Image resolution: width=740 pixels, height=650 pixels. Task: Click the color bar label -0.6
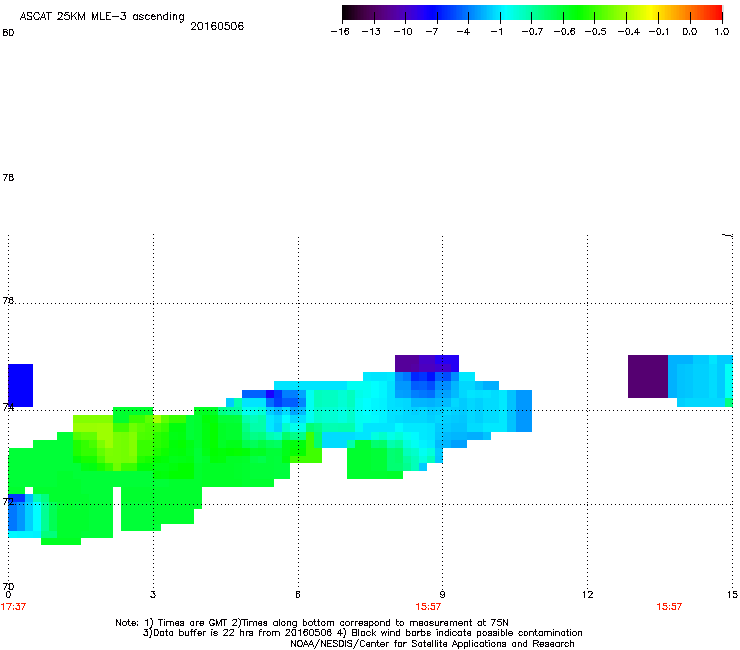point(564,32)
